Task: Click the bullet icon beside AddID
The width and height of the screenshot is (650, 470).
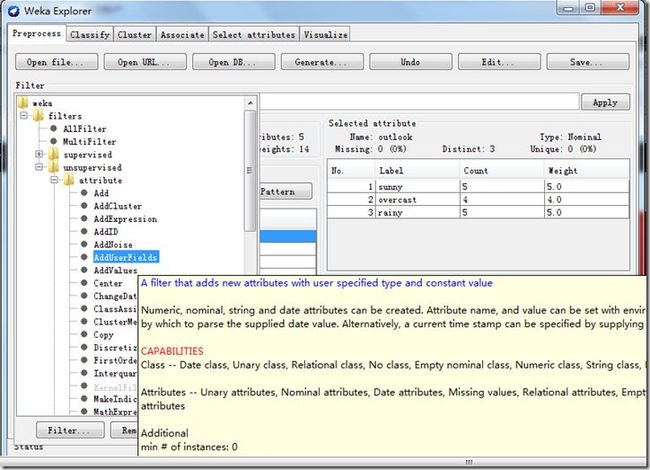Action: tap(84, 231)
